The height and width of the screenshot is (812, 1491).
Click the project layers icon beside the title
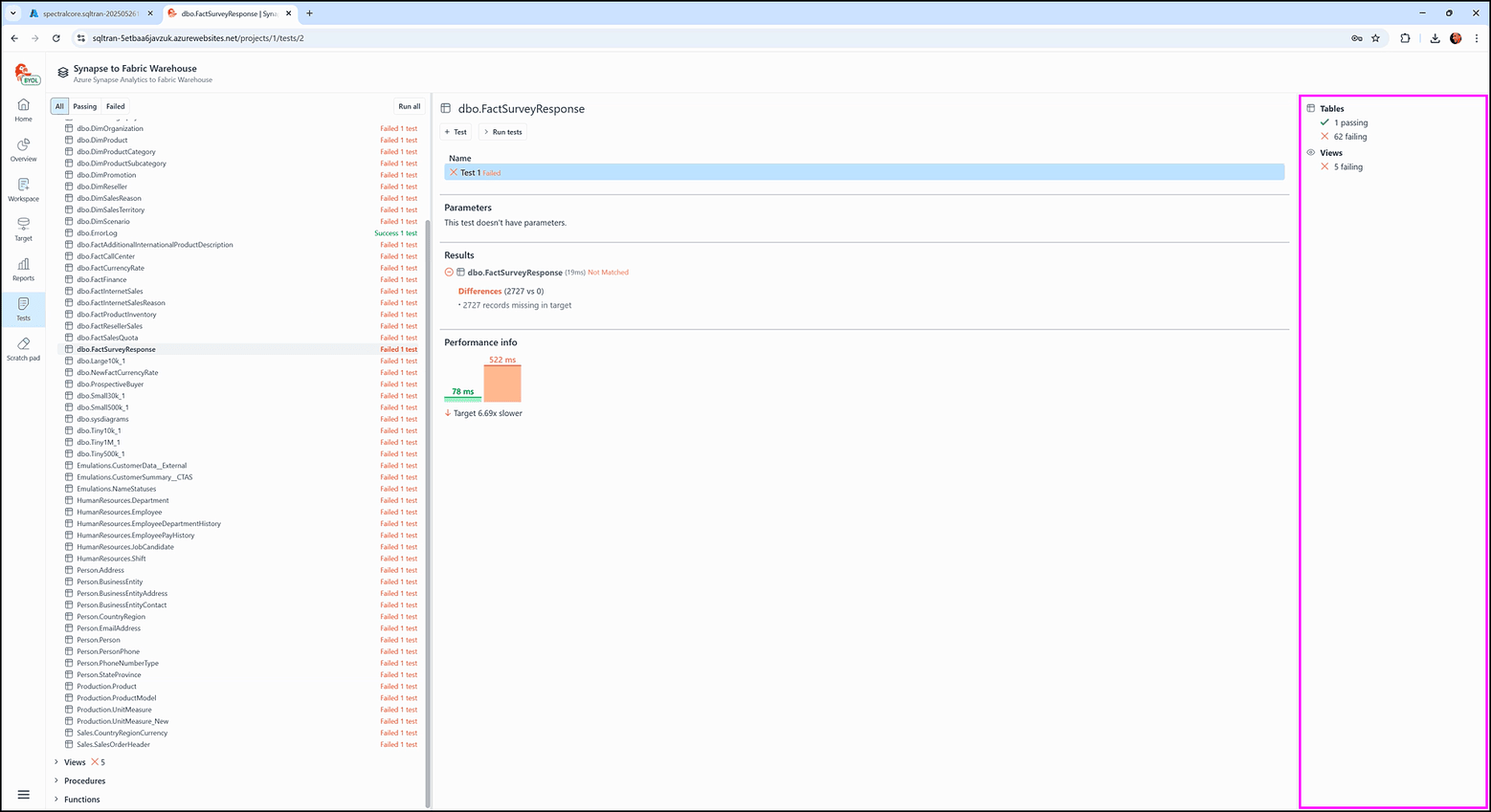coord(63,72)
